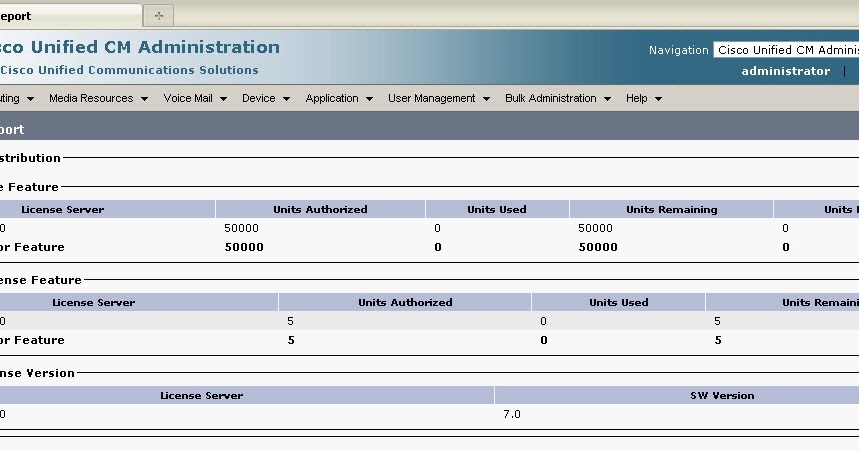Click the bold 5 Units Authorized total
The width and height of the screenshot is (859, 451).
point(291,340)
